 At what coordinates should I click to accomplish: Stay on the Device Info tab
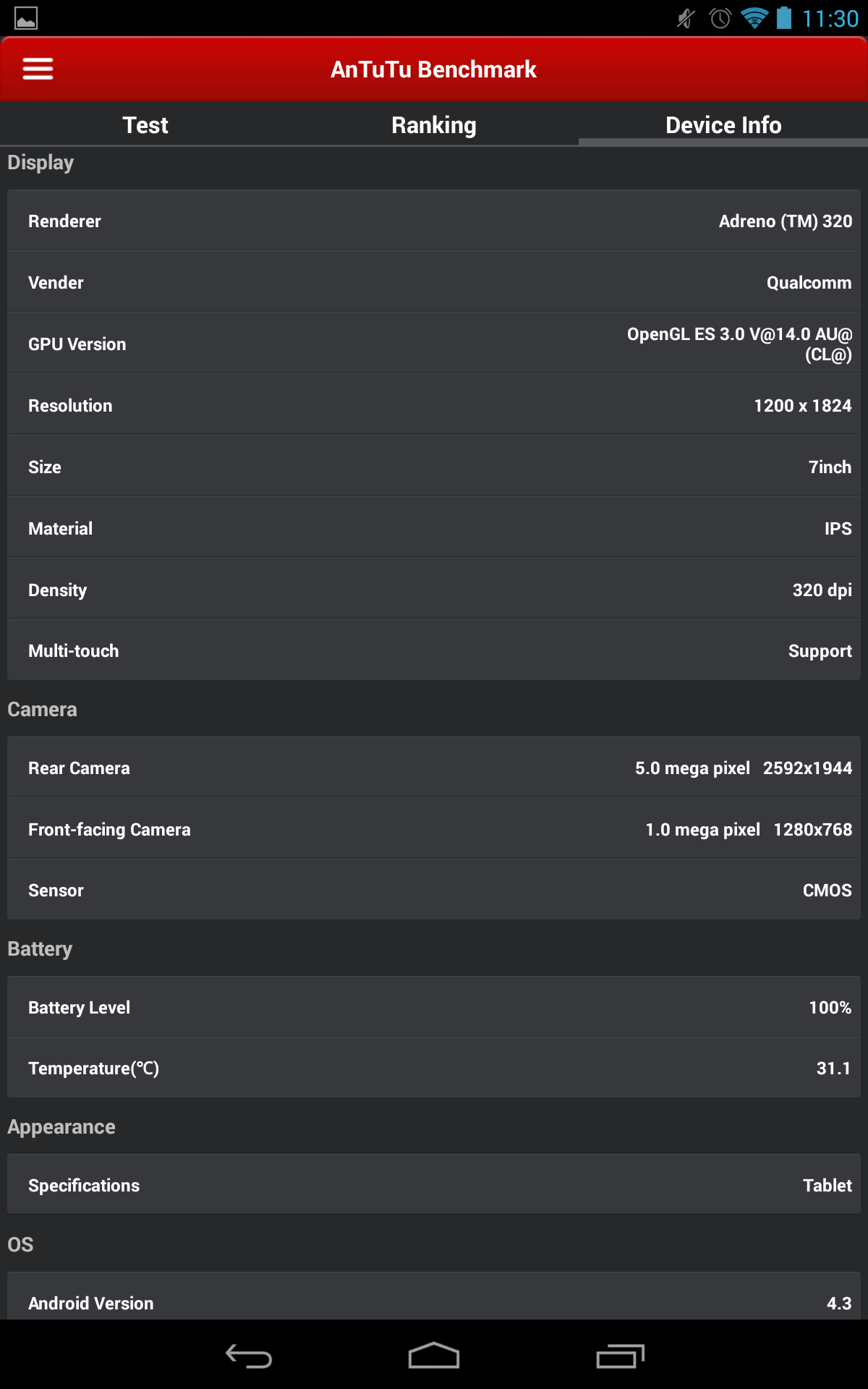click(723, 124)
